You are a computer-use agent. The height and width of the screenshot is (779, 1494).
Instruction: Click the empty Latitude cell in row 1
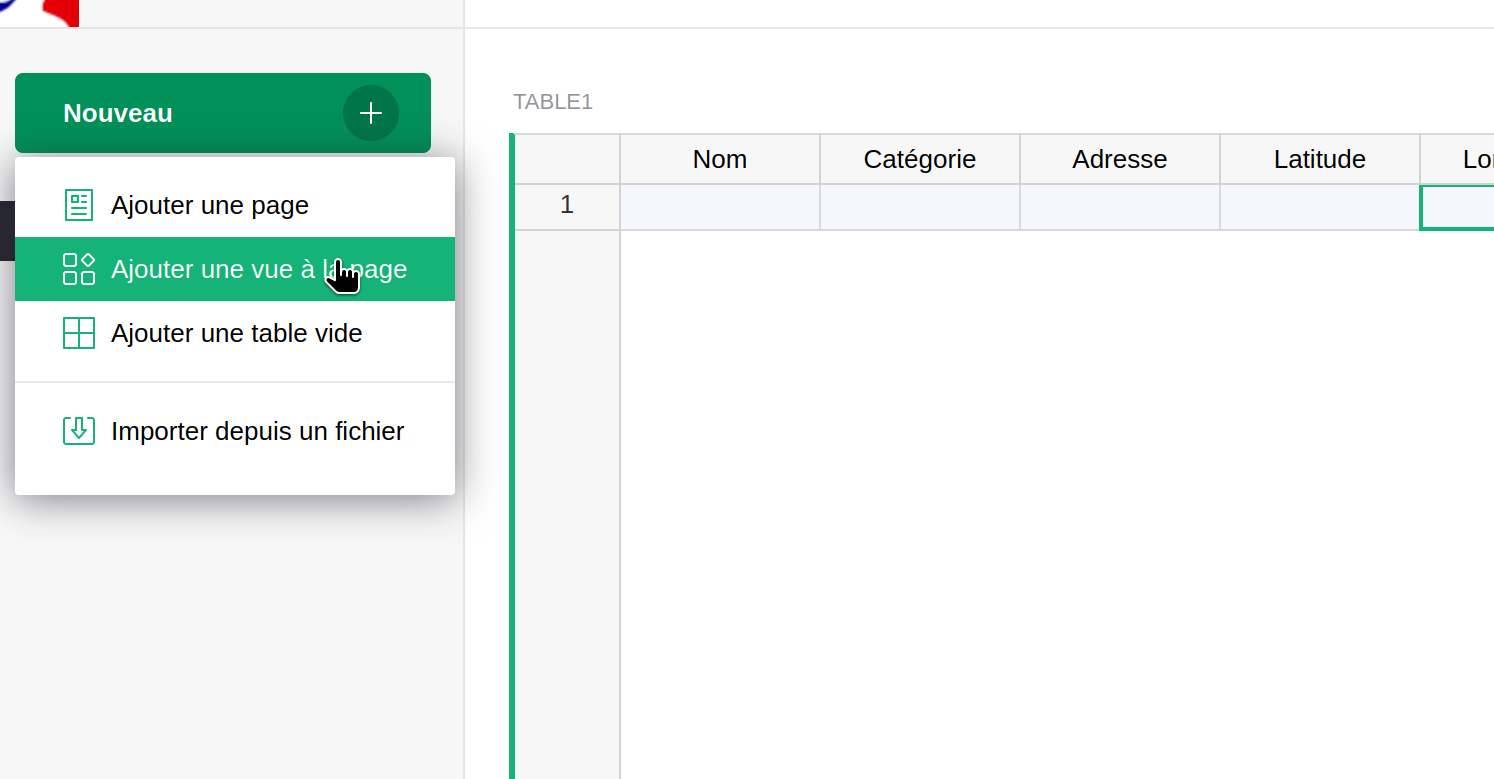(1320, 207)
